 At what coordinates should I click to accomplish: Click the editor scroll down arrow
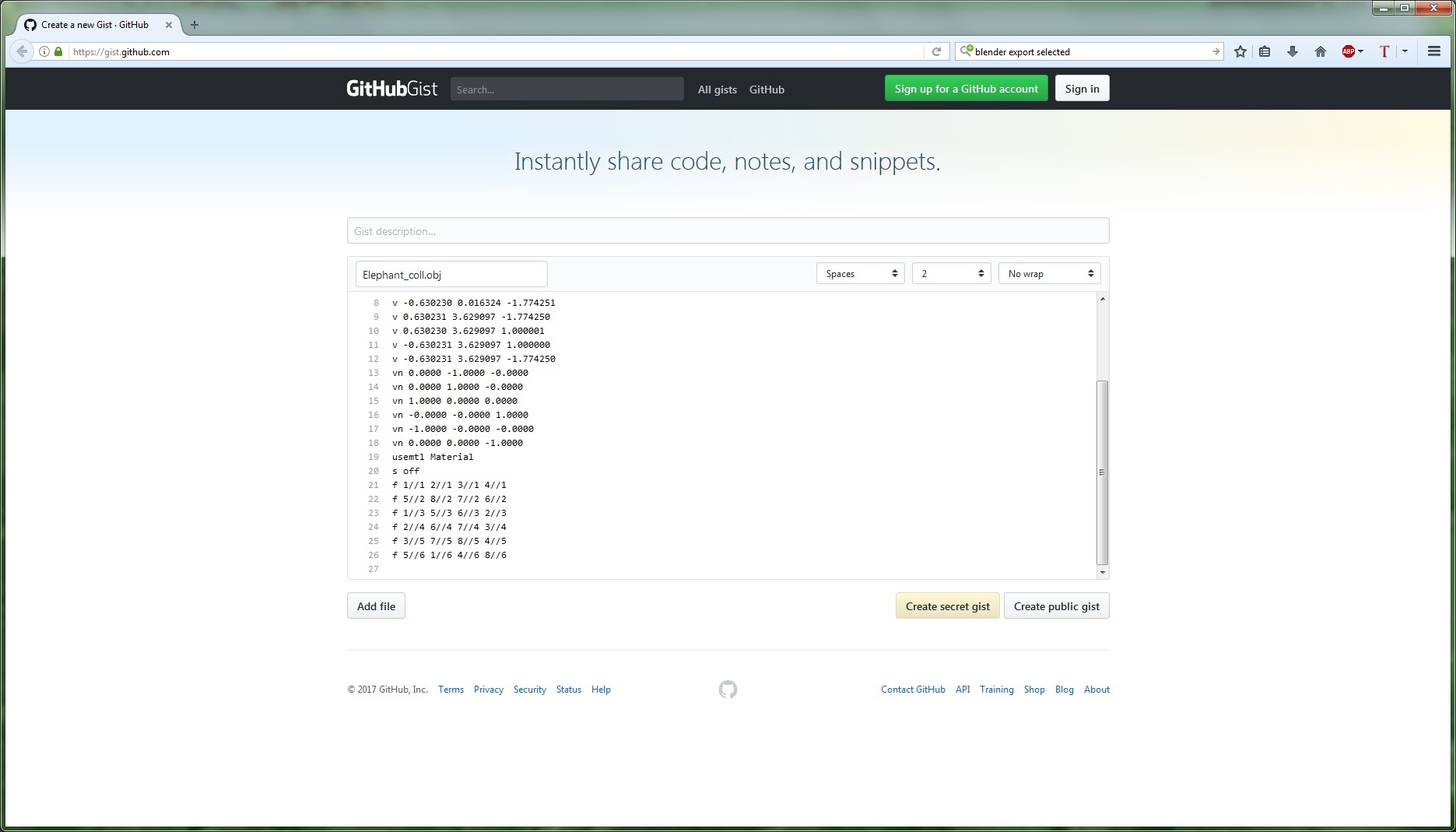click(x=1102, y=572)
